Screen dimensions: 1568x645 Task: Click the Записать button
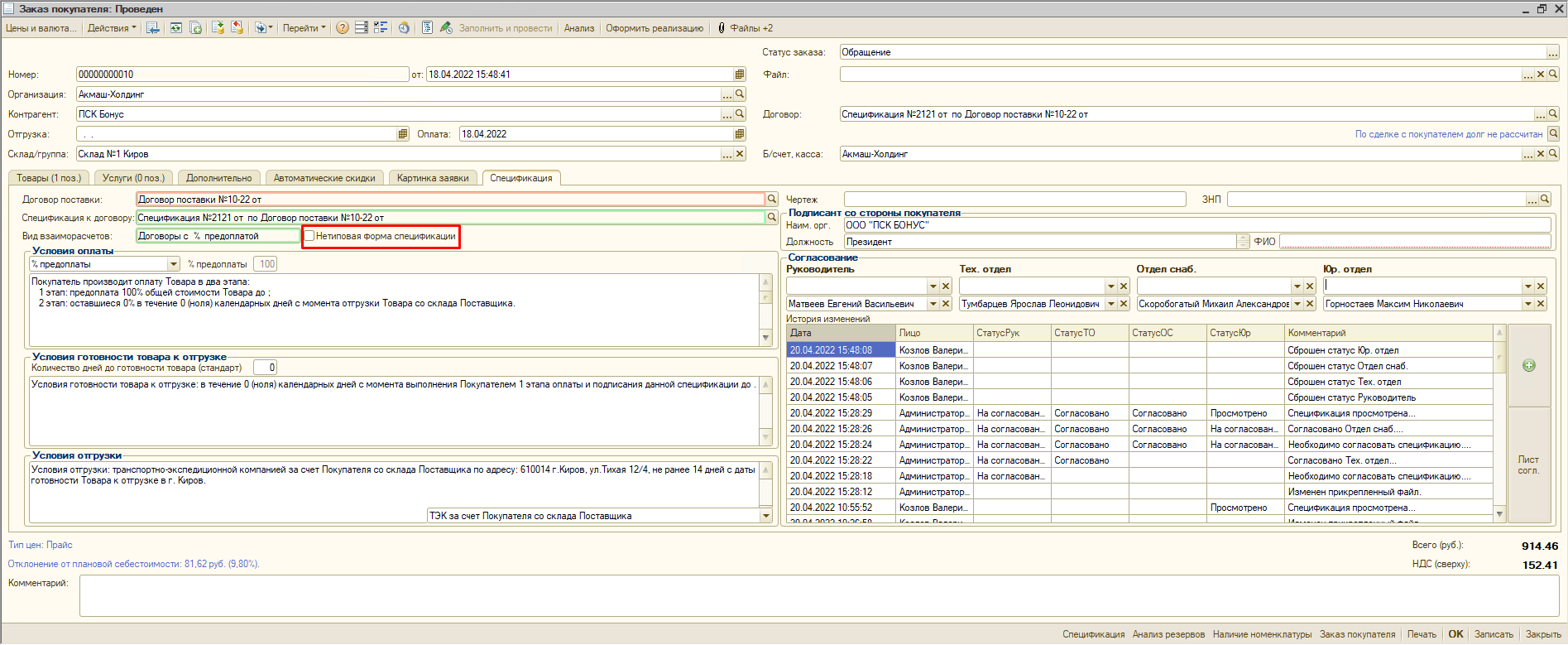pos(1494,634)
